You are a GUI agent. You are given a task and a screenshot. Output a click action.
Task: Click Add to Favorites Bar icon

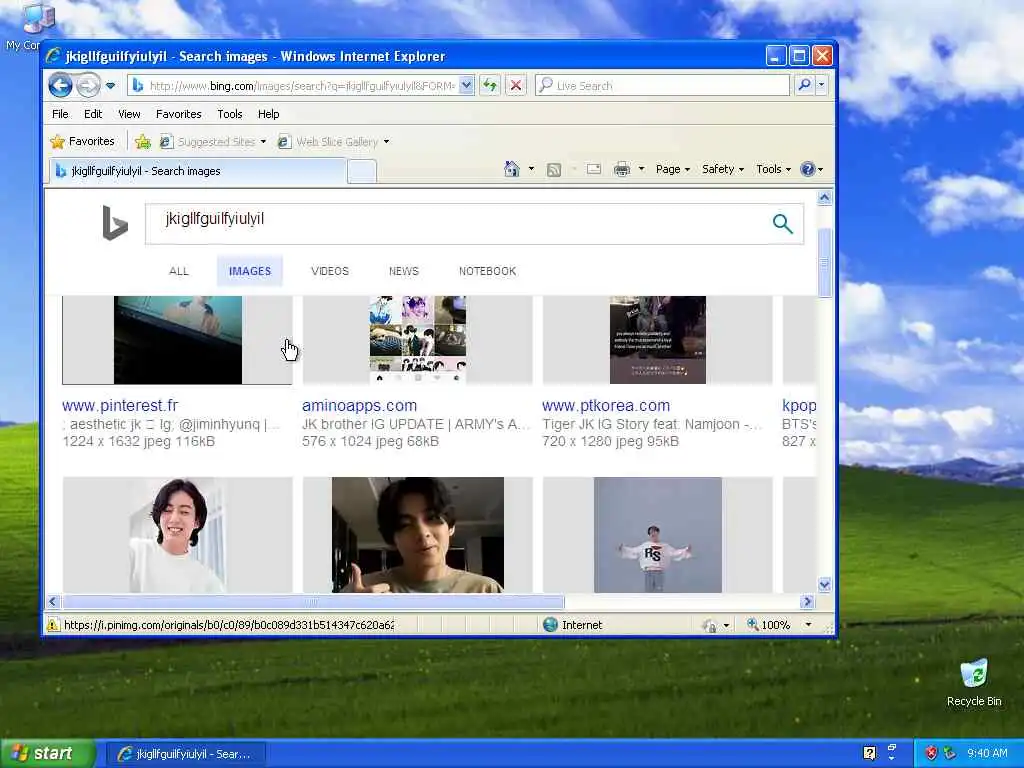pyautogui.click(x=143, y=142)
